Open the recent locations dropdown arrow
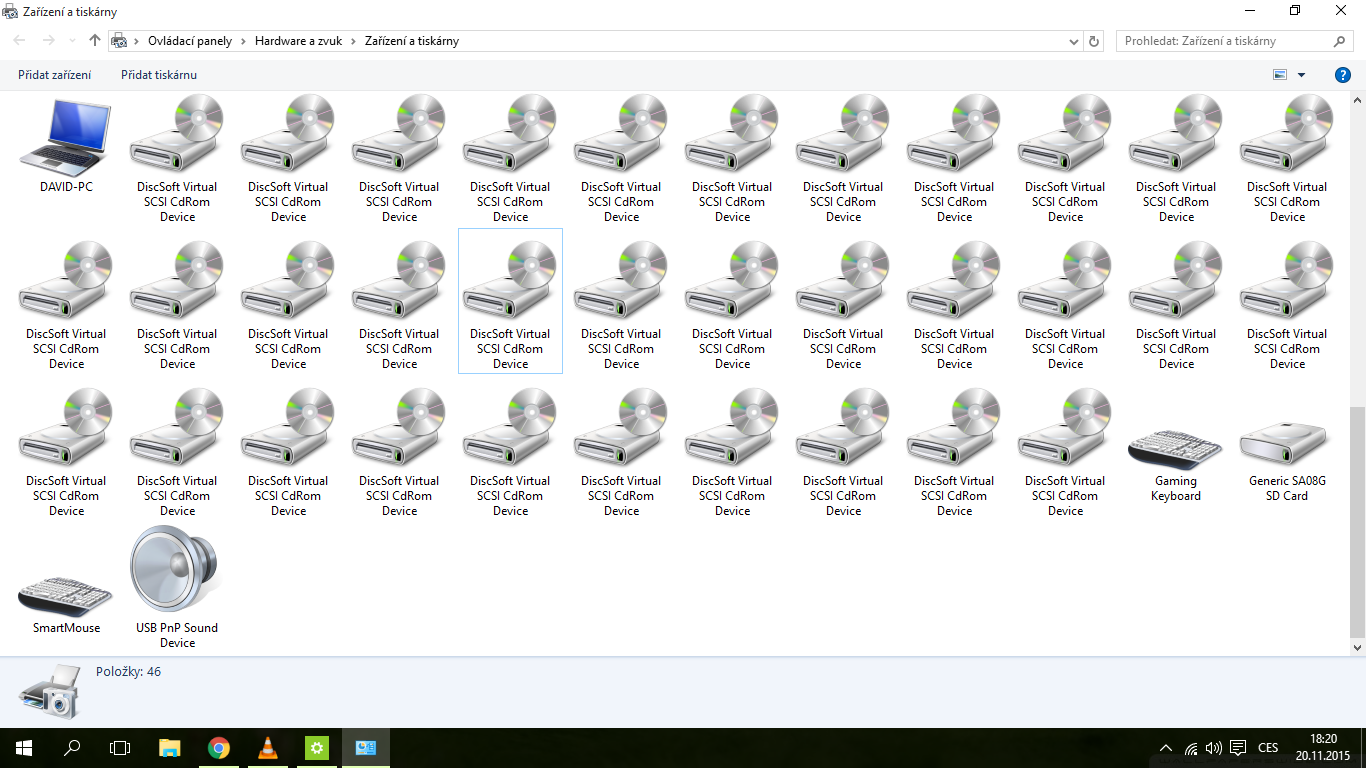Screen dimensions: 1366x768 click(x=72, y=41)
